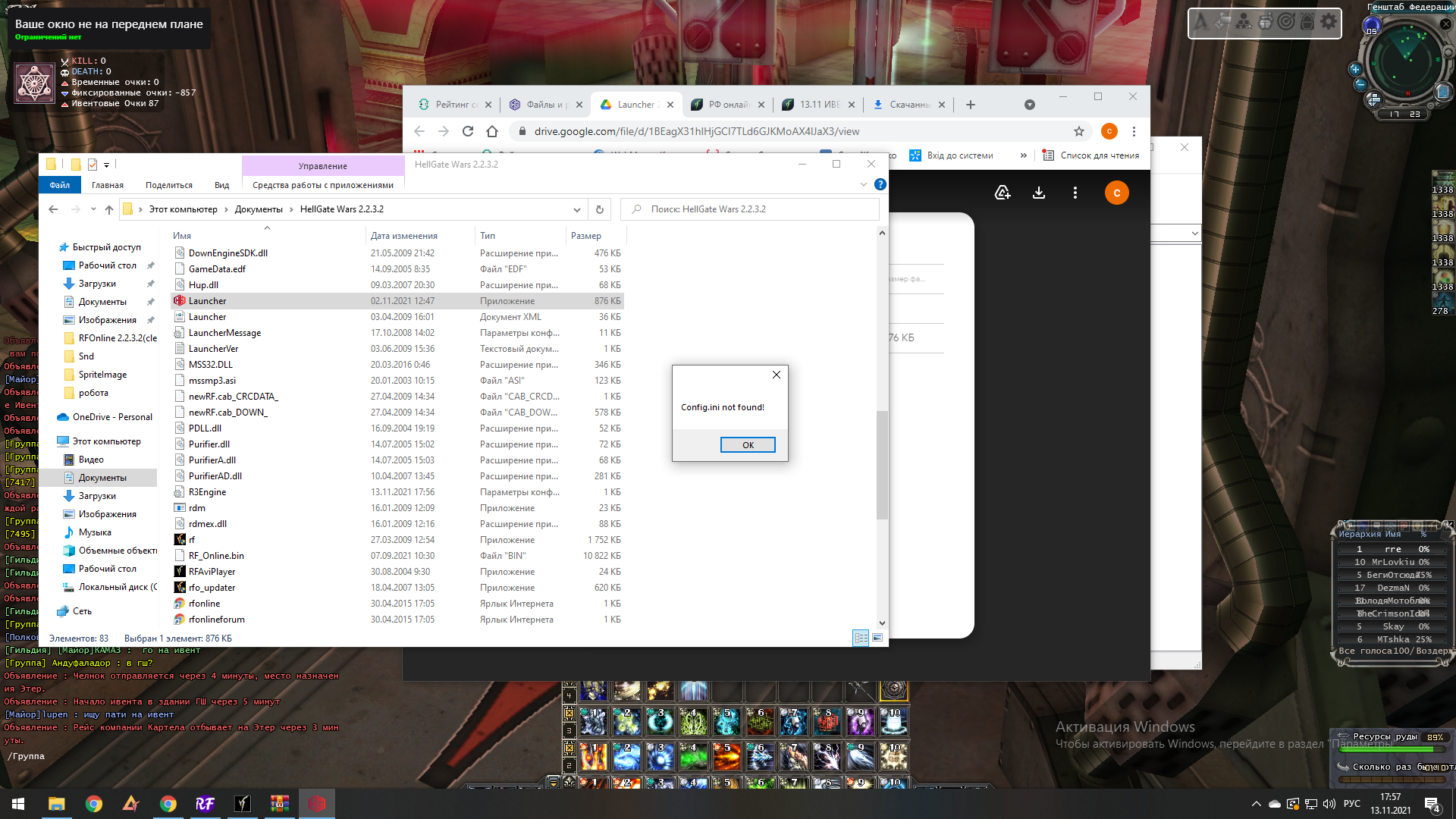Open Сеть in navigation pane

coord(82,611)
